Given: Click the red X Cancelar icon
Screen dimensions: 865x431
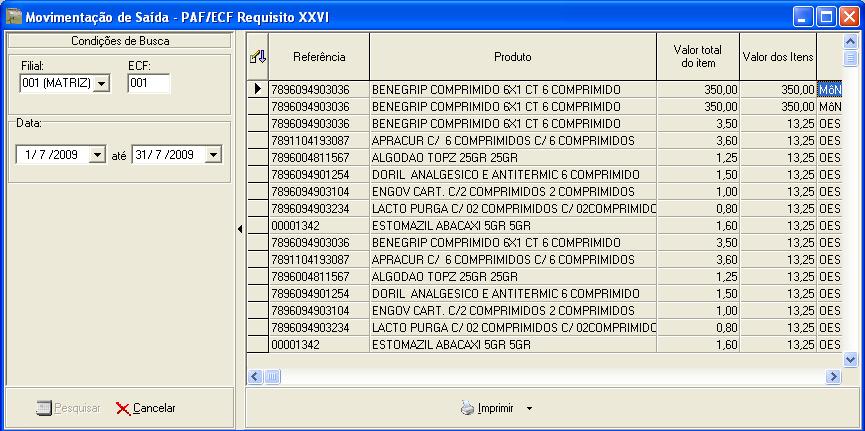Looking at the screenshot, I should pos(123,408).
